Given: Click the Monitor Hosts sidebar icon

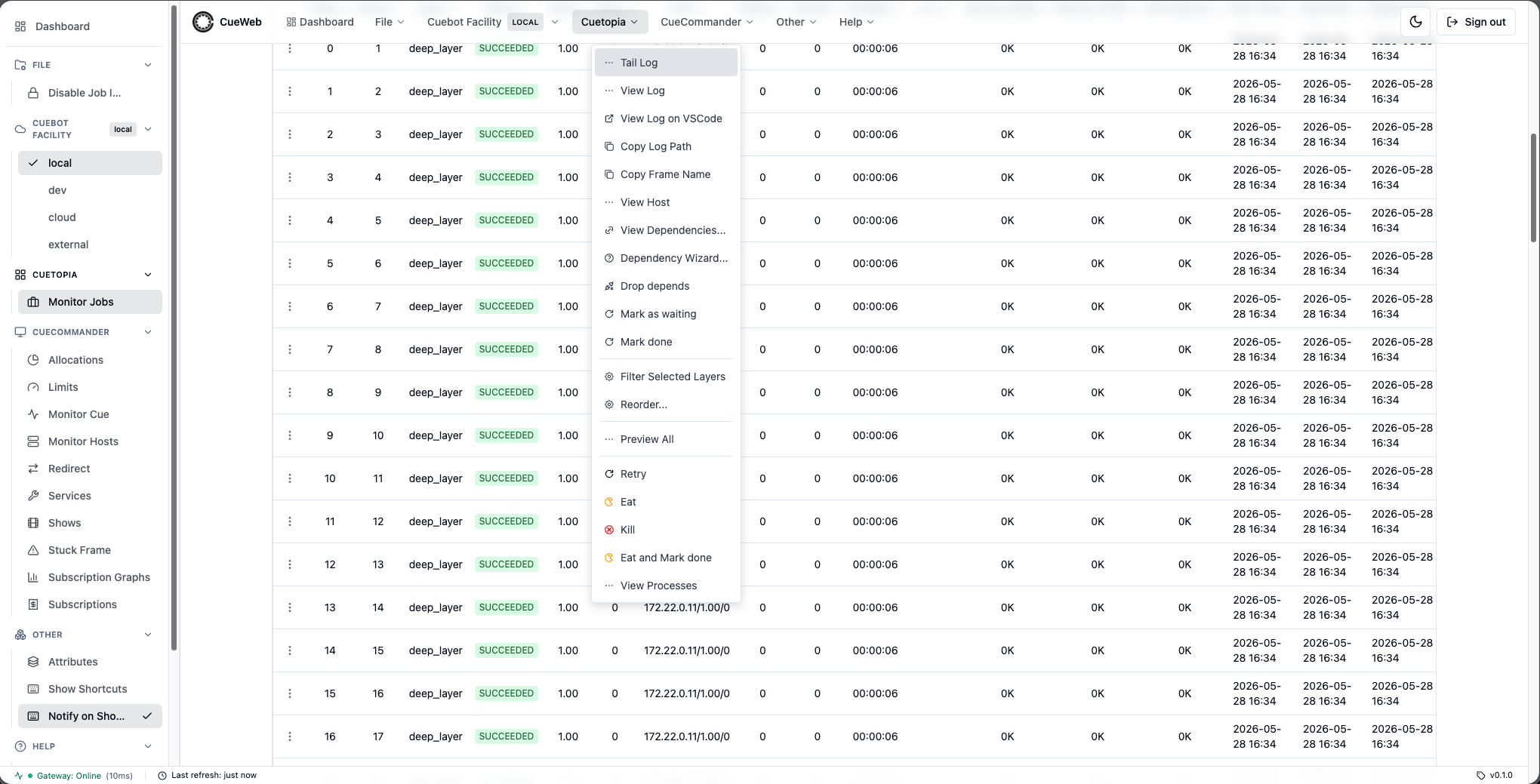Looking at the screenshot, I should tap(33, 441).
